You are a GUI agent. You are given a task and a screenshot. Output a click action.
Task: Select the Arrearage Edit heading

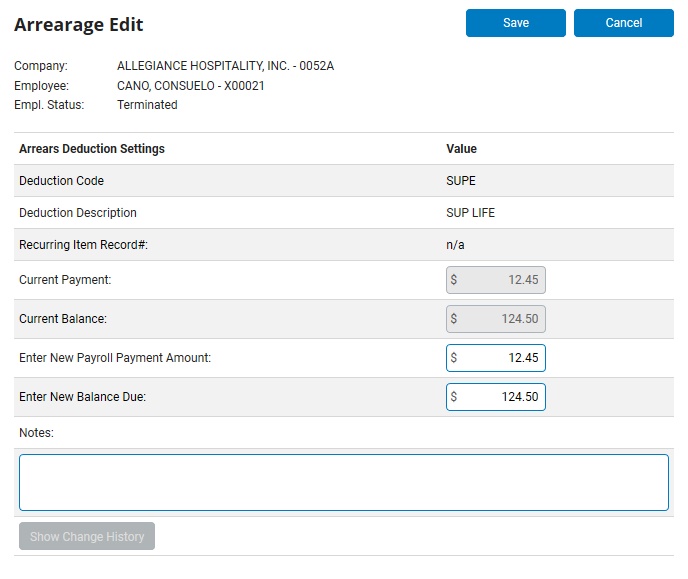click(79, 25)
